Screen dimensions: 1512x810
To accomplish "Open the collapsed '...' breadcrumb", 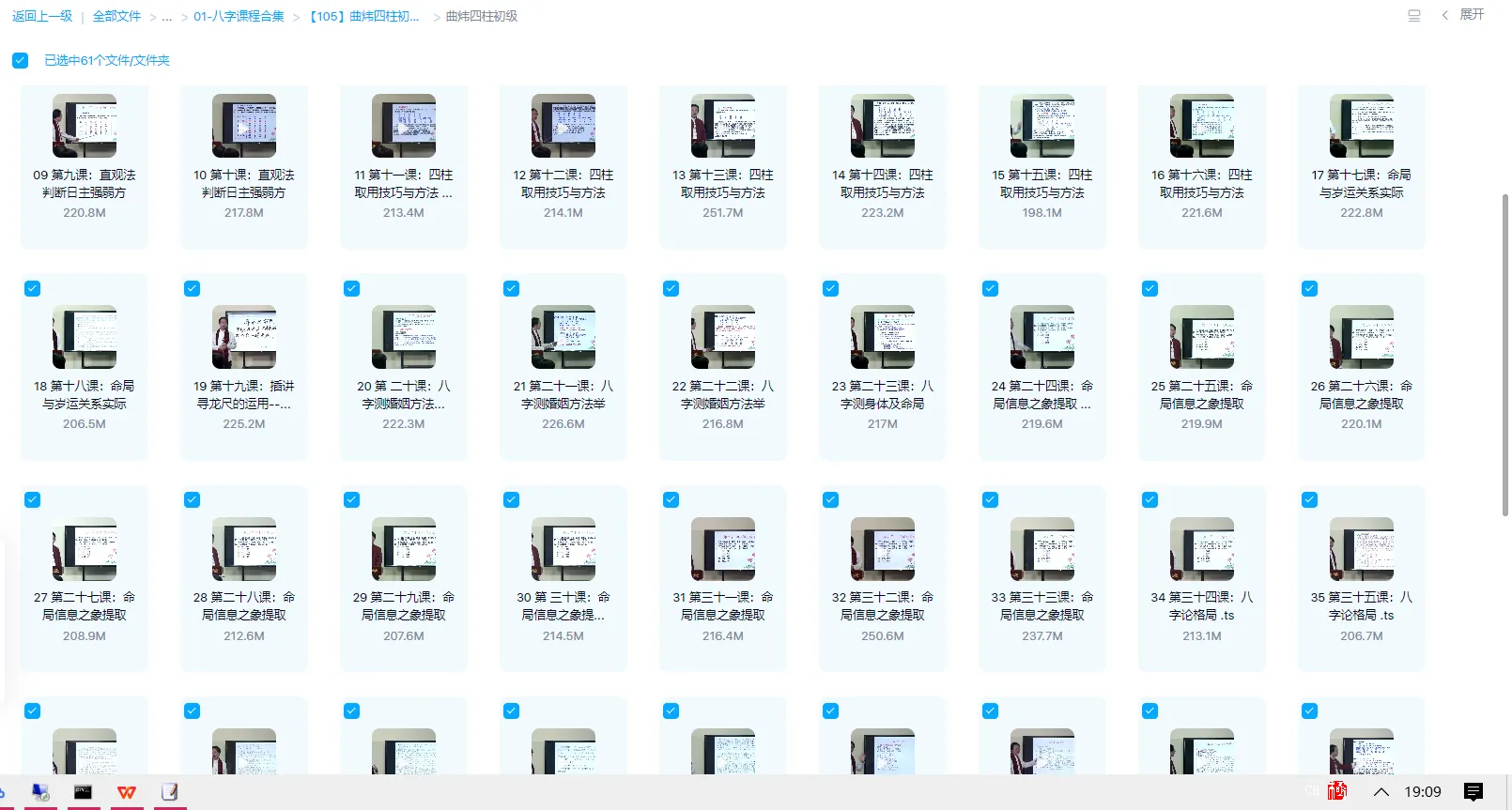I will 167,16.
